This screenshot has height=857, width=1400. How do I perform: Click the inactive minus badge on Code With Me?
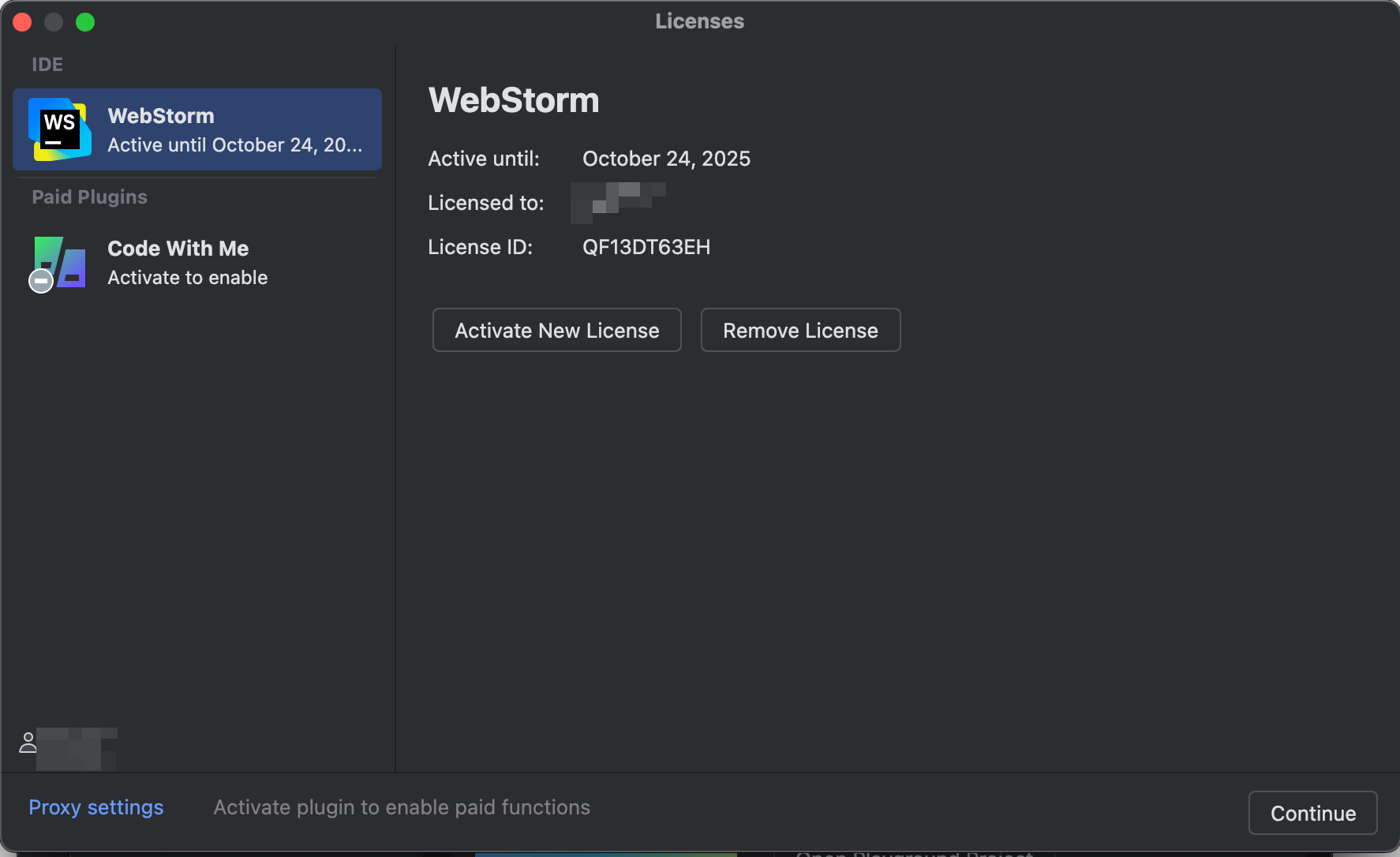(41, 281)
